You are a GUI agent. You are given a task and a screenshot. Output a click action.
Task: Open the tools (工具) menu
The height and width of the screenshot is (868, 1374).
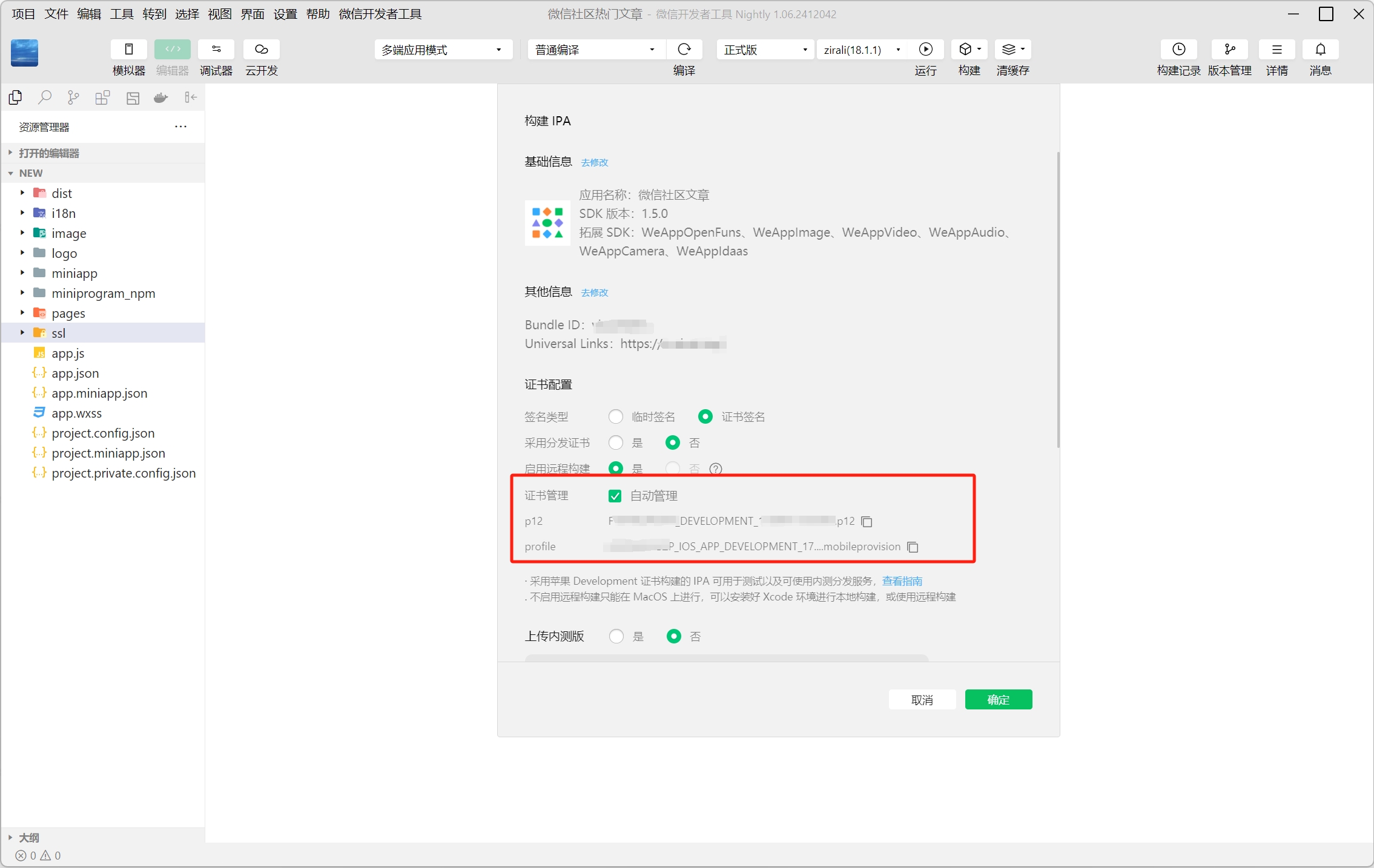click(122, 14)
